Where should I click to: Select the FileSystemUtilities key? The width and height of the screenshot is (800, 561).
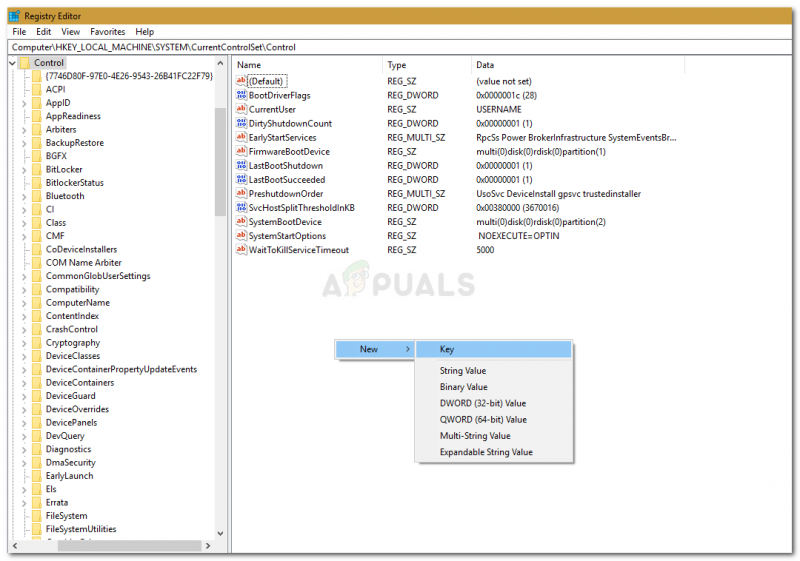(x=81, y=529)
